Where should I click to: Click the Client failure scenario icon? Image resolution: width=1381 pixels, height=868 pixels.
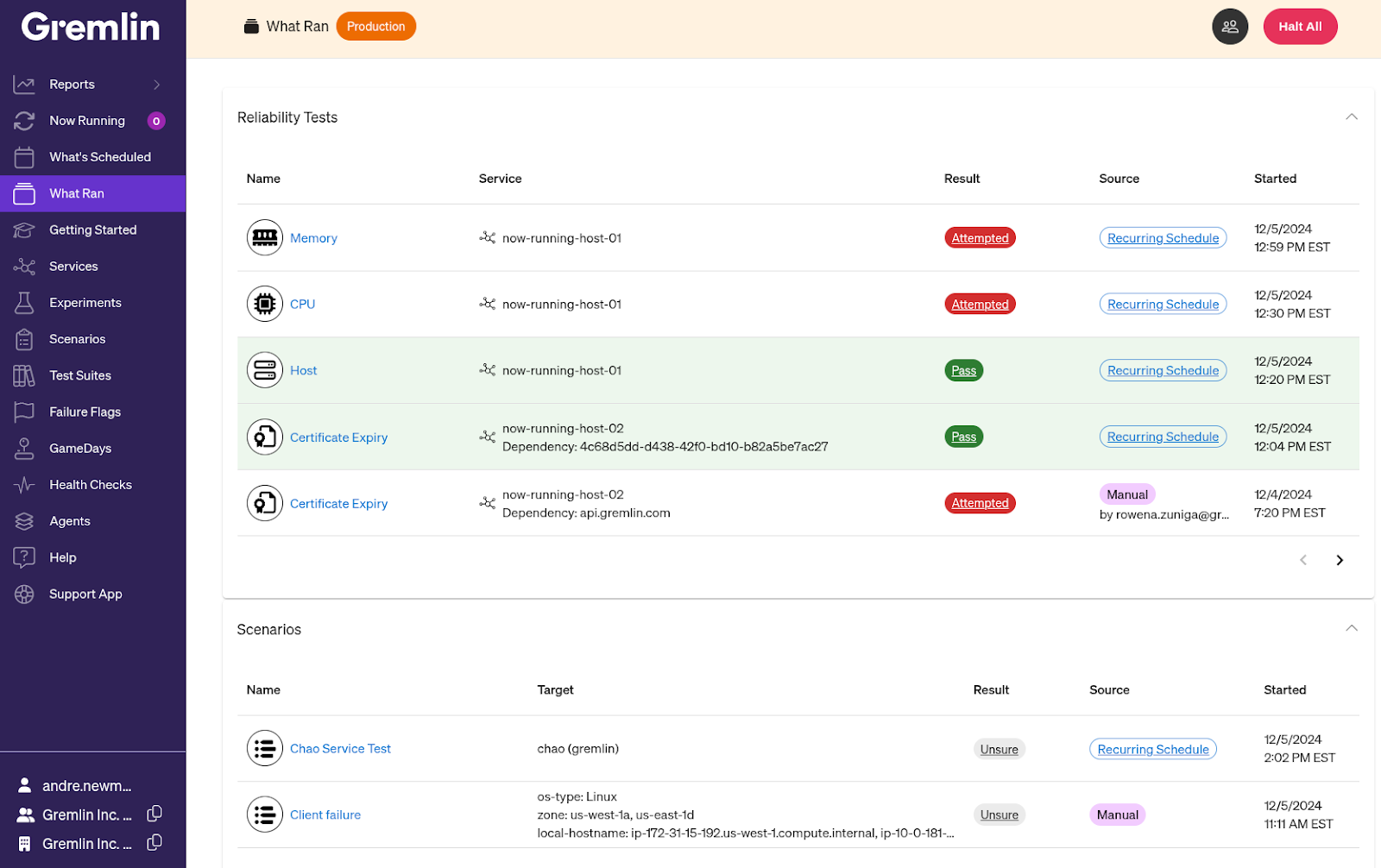click(265, 815)
